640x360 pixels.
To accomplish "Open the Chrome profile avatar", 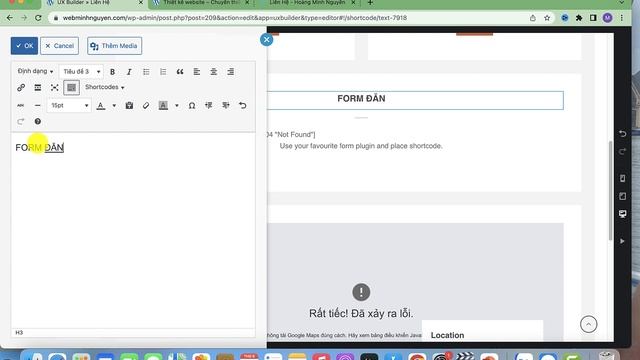I will point(607,18).
